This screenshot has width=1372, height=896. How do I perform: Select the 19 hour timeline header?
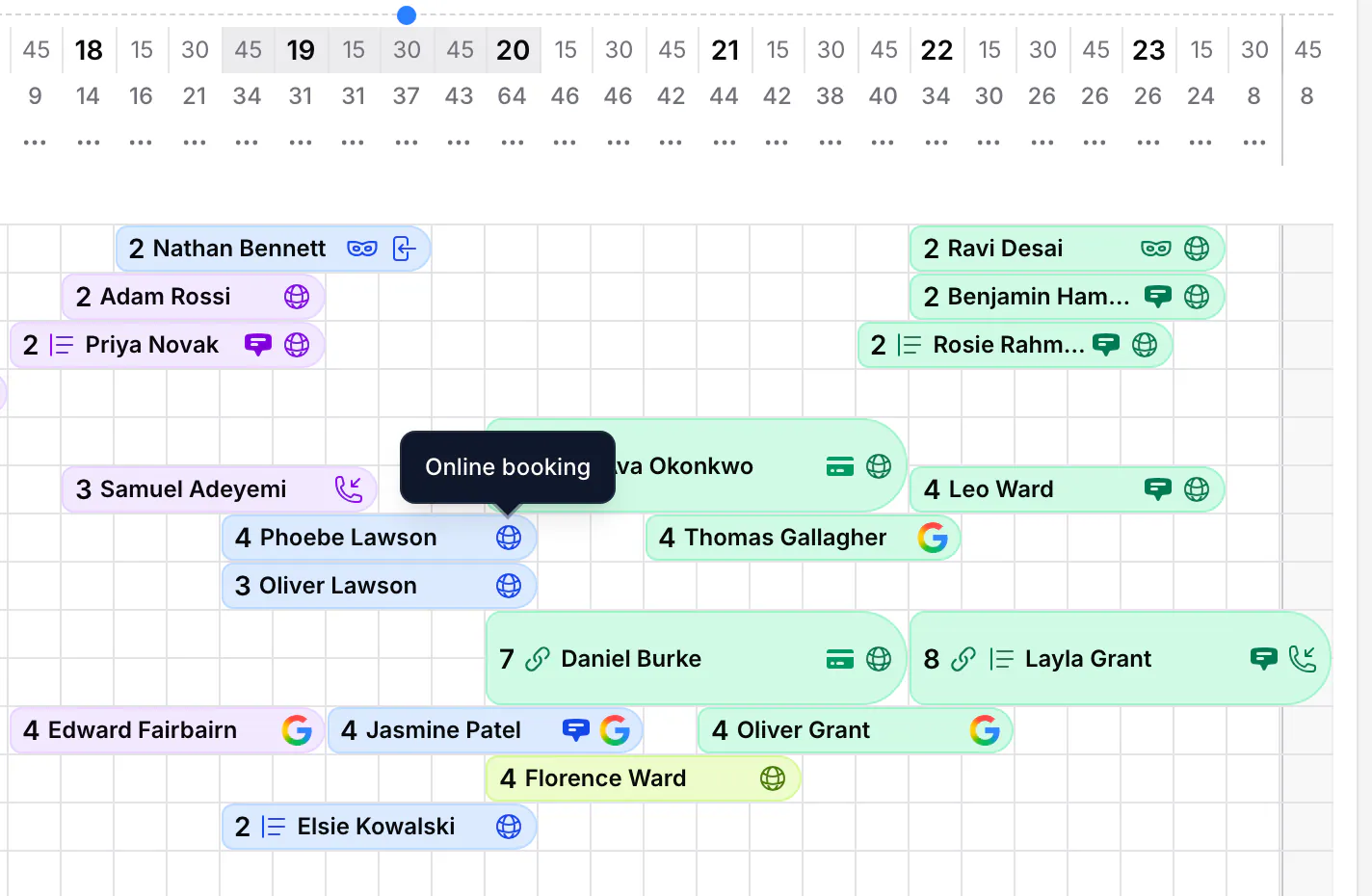[x=301, y=50]
